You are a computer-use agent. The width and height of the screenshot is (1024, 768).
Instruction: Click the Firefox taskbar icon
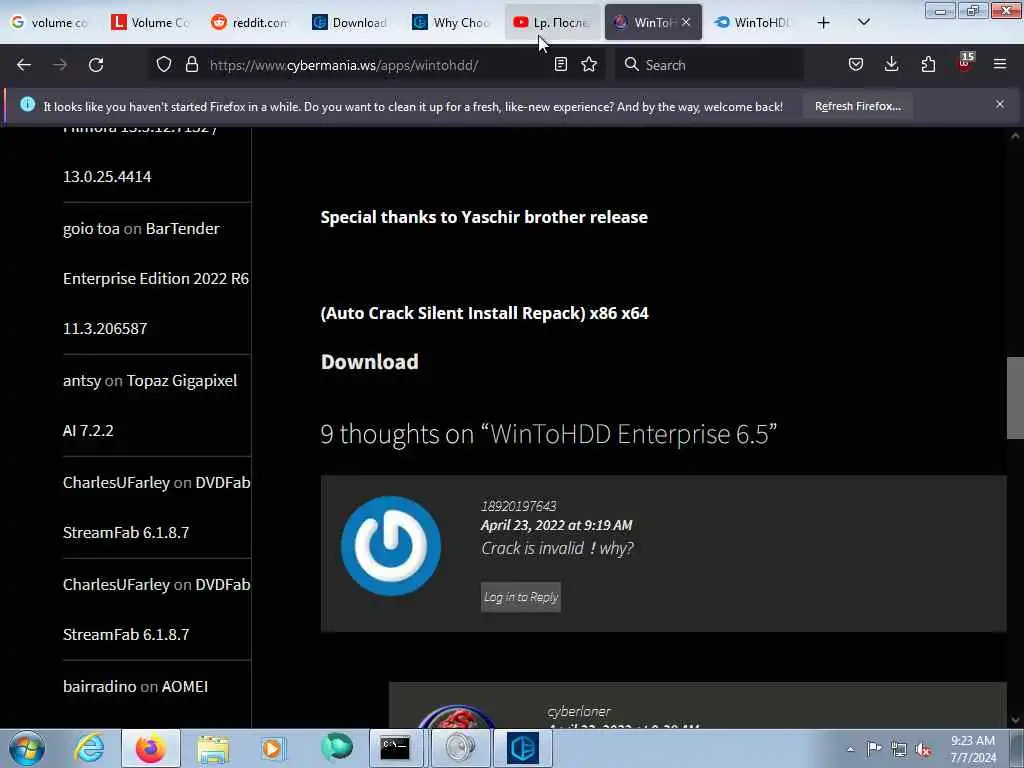click(150, 748)
